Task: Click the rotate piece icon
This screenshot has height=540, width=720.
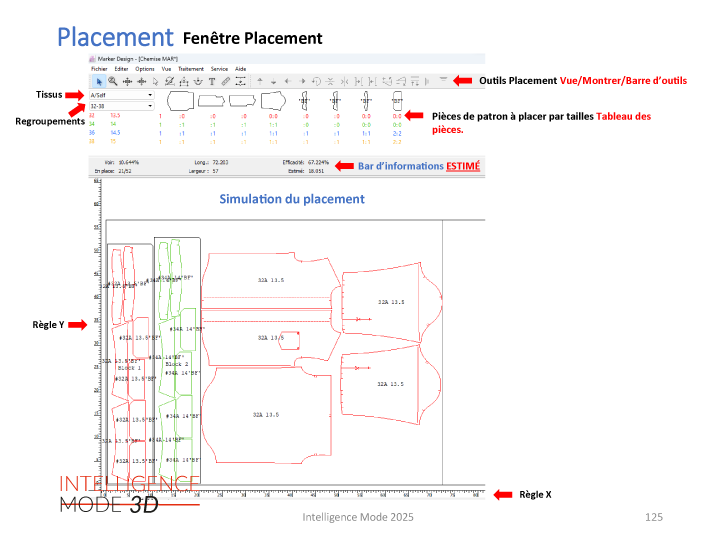Action: point(316,80)
